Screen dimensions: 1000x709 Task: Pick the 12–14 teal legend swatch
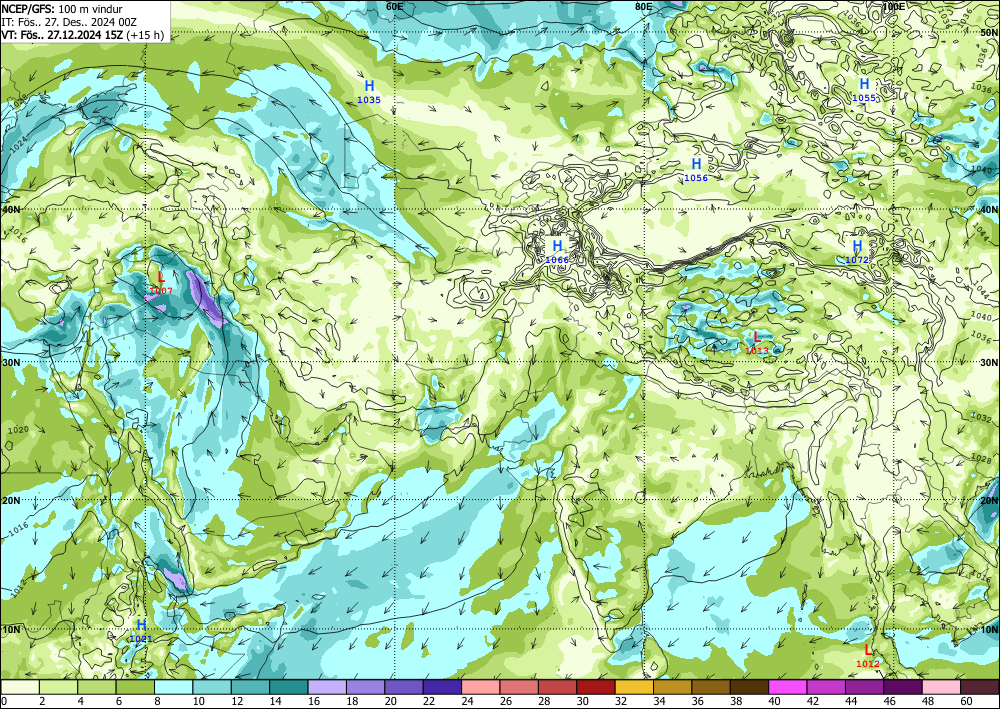pyautogui.click(x=250, y=687)
